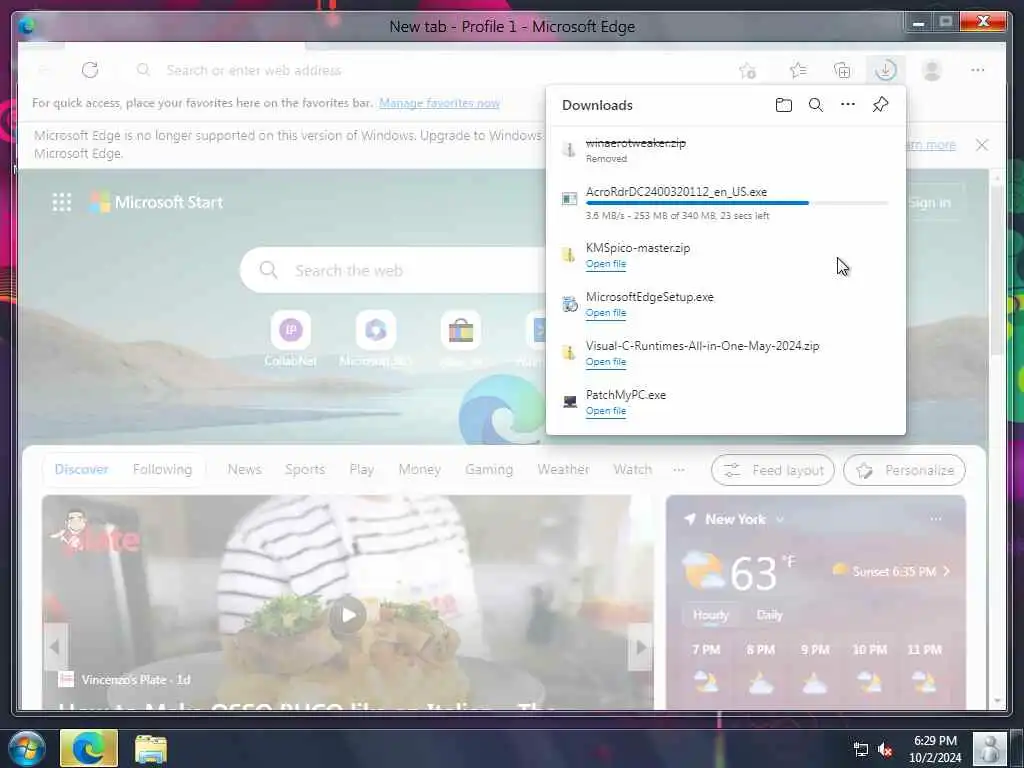This screenshot has width=1024, height=768.
Task: Go to the previous story slide
Action: pyautogui.click(x=56, y=647)
